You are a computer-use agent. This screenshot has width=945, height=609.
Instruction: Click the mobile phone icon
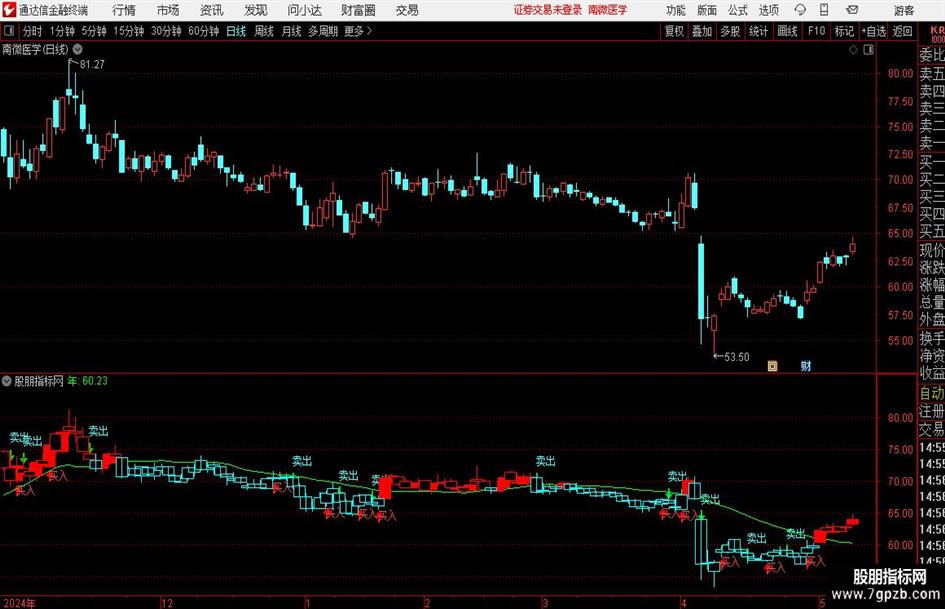pos(824,10)
